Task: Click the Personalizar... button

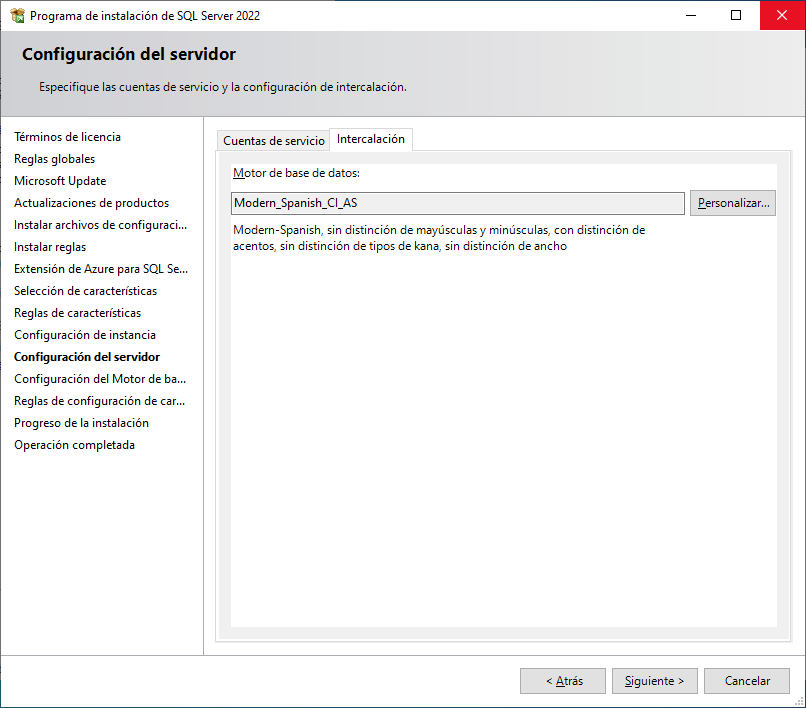Action: 732,203
